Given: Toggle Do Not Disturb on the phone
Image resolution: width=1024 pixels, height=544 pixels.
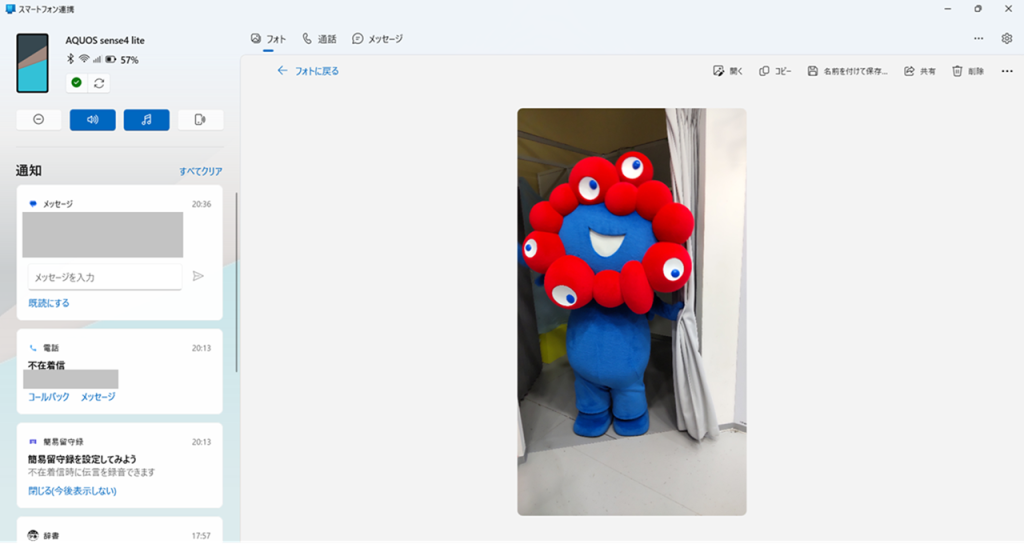Looking at the screenshot, I should pos(39,120).
